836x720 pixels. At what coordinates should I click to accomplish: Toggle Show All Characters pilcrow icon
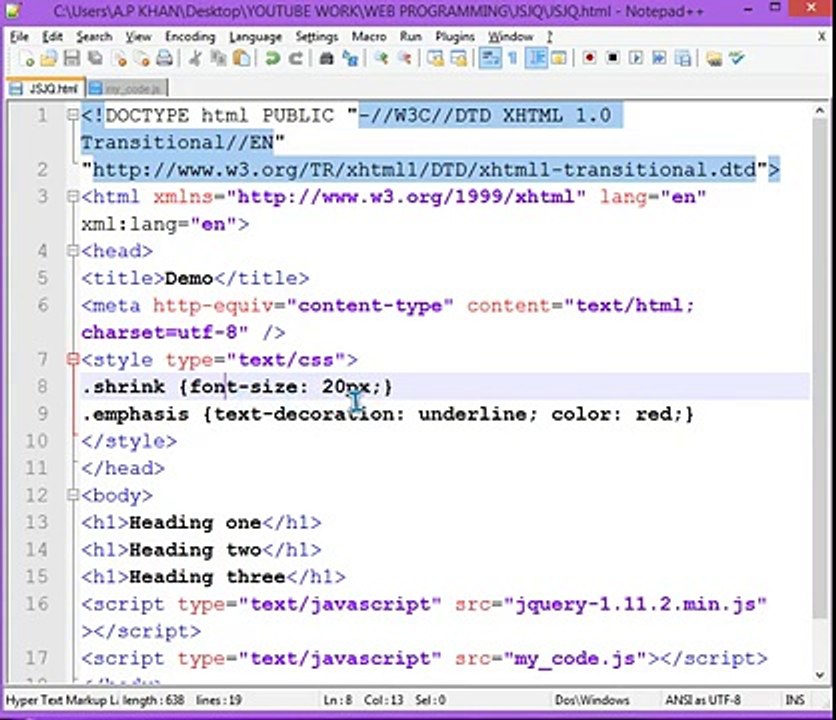pyautogui.click(x=513, y=58)
